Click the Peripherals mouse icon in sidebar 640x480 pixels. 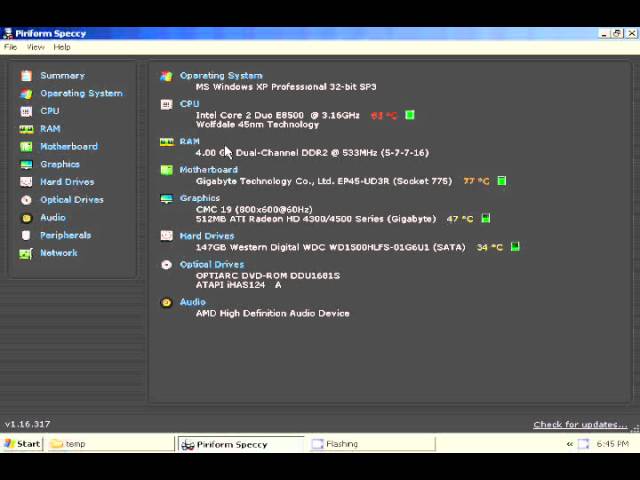[x=26, y=236]
